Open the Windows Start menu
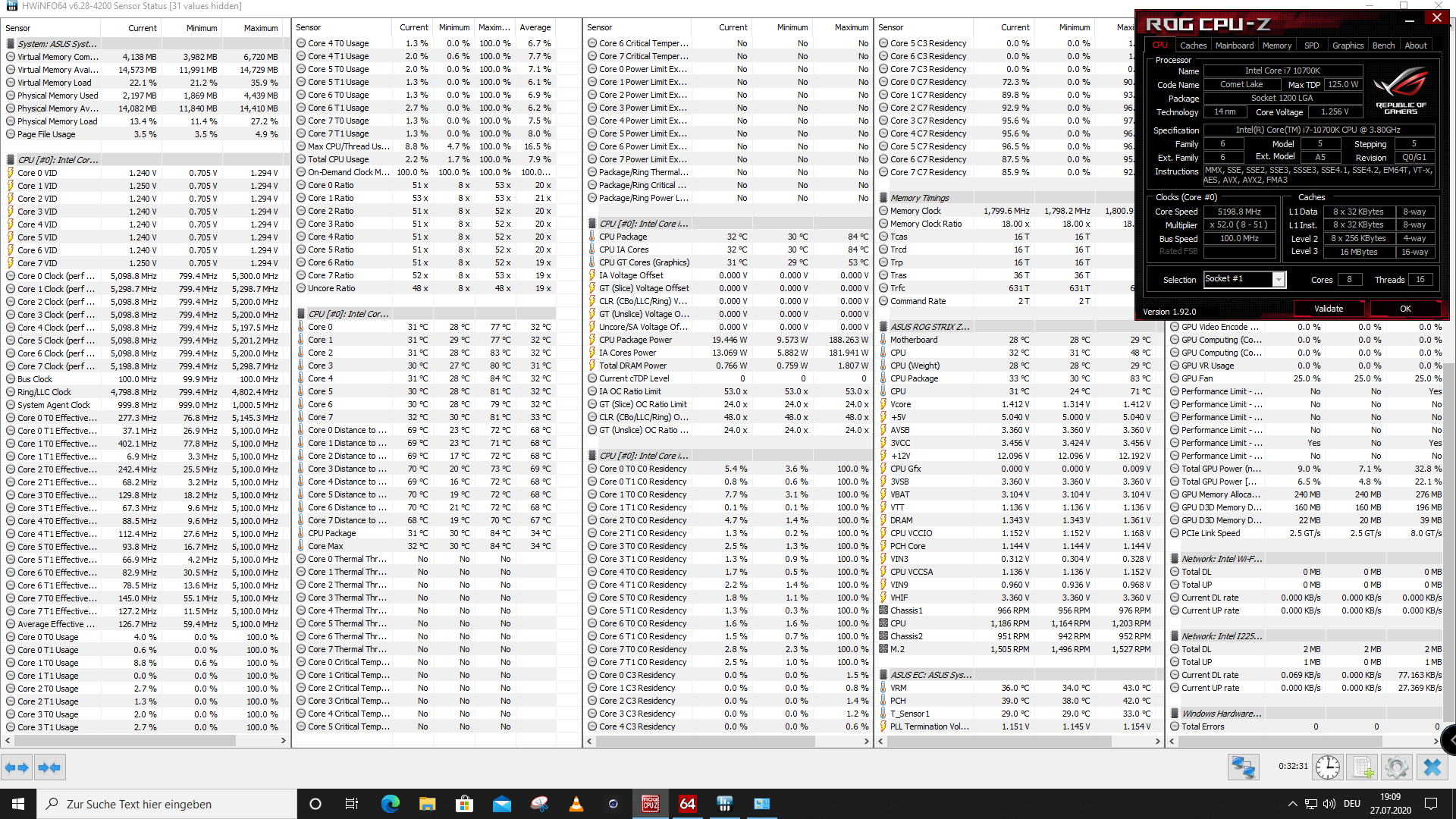Viewport: 1456px width, 819px height. 18,804
